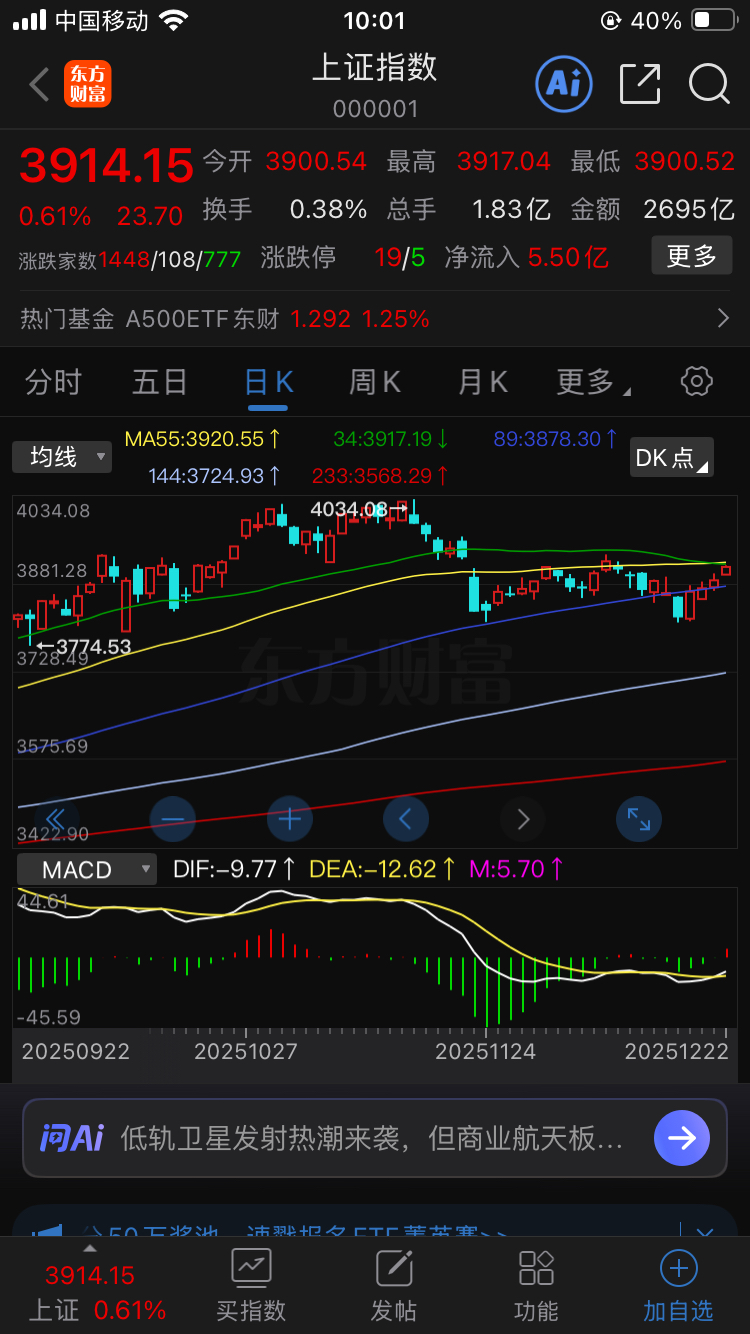Expand chart to fullscreen icon

pos(639,819)
